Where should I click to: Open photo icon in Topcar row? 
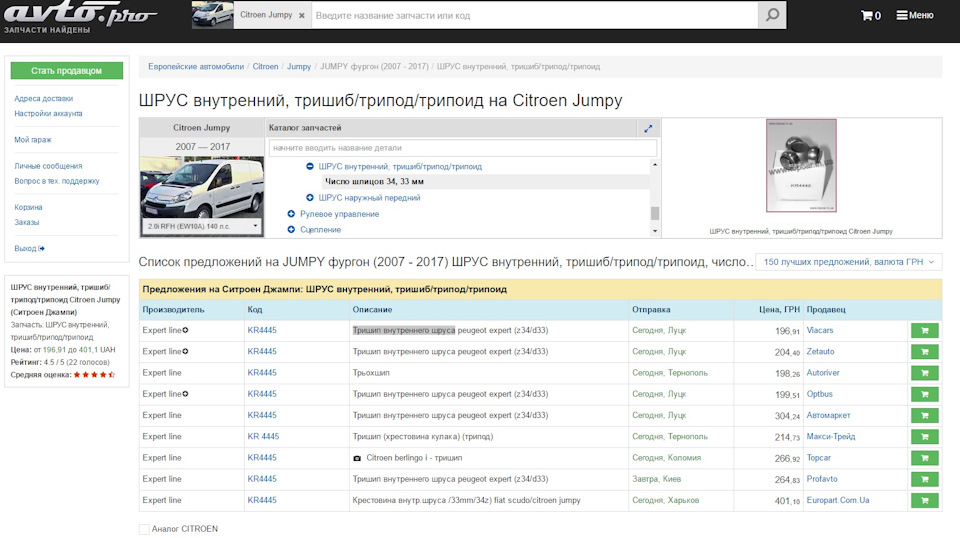357,458
